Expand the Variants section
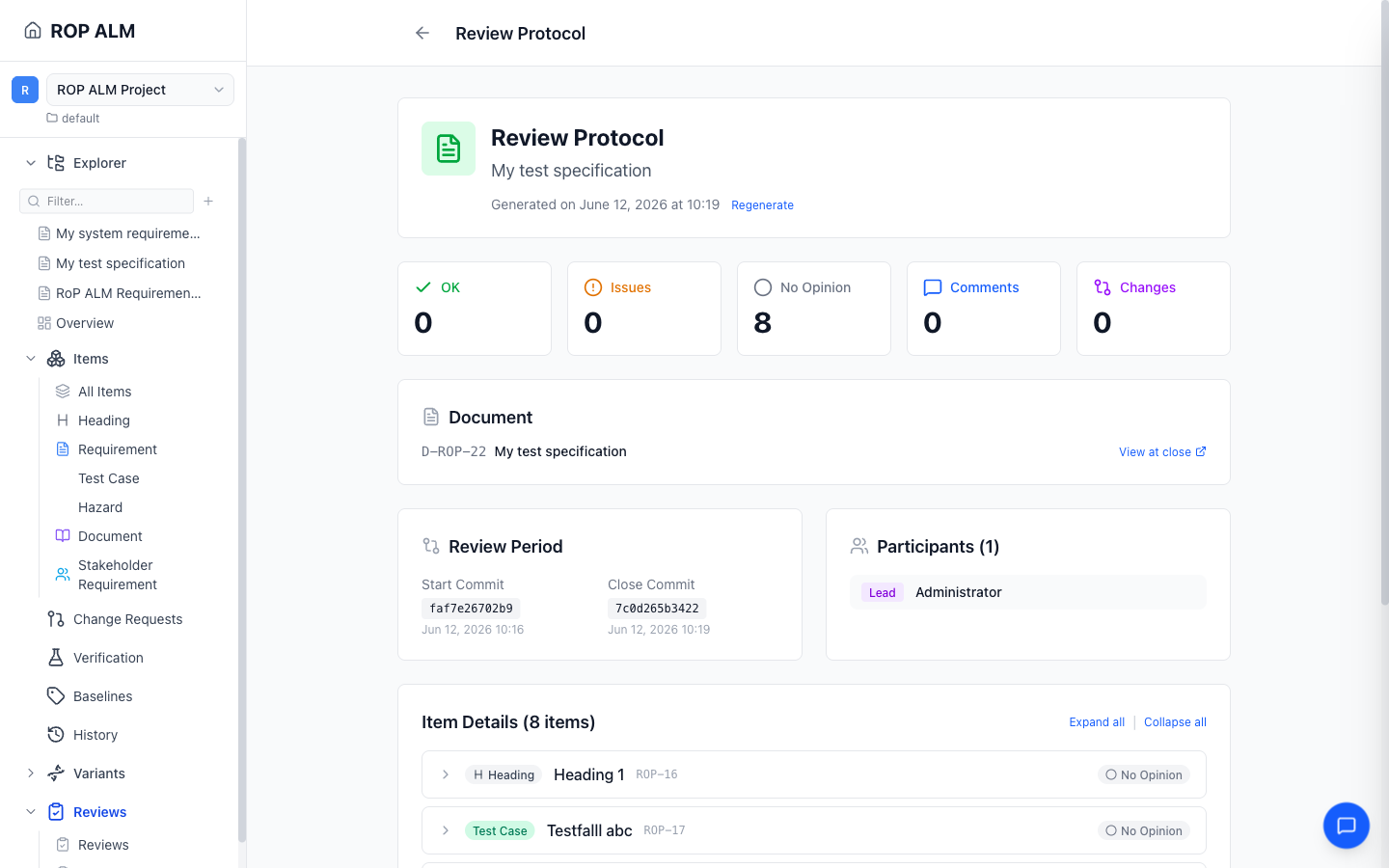The width and height of the screenshot is (1389, 868). coord(31,773)
